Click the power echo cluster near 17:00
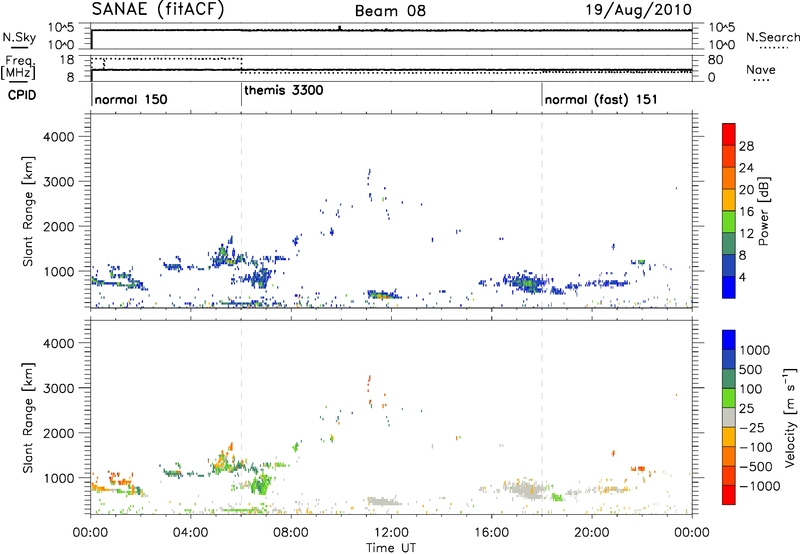 [x=526, y=282]
